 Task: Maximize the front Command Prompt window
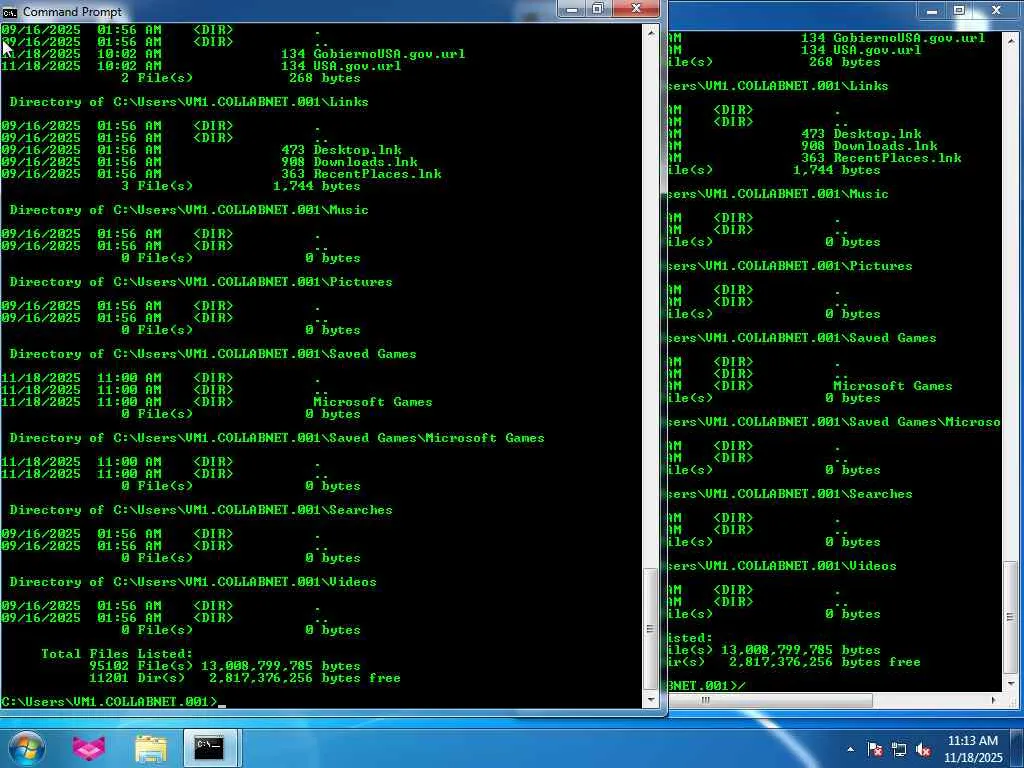click(598, 9)
